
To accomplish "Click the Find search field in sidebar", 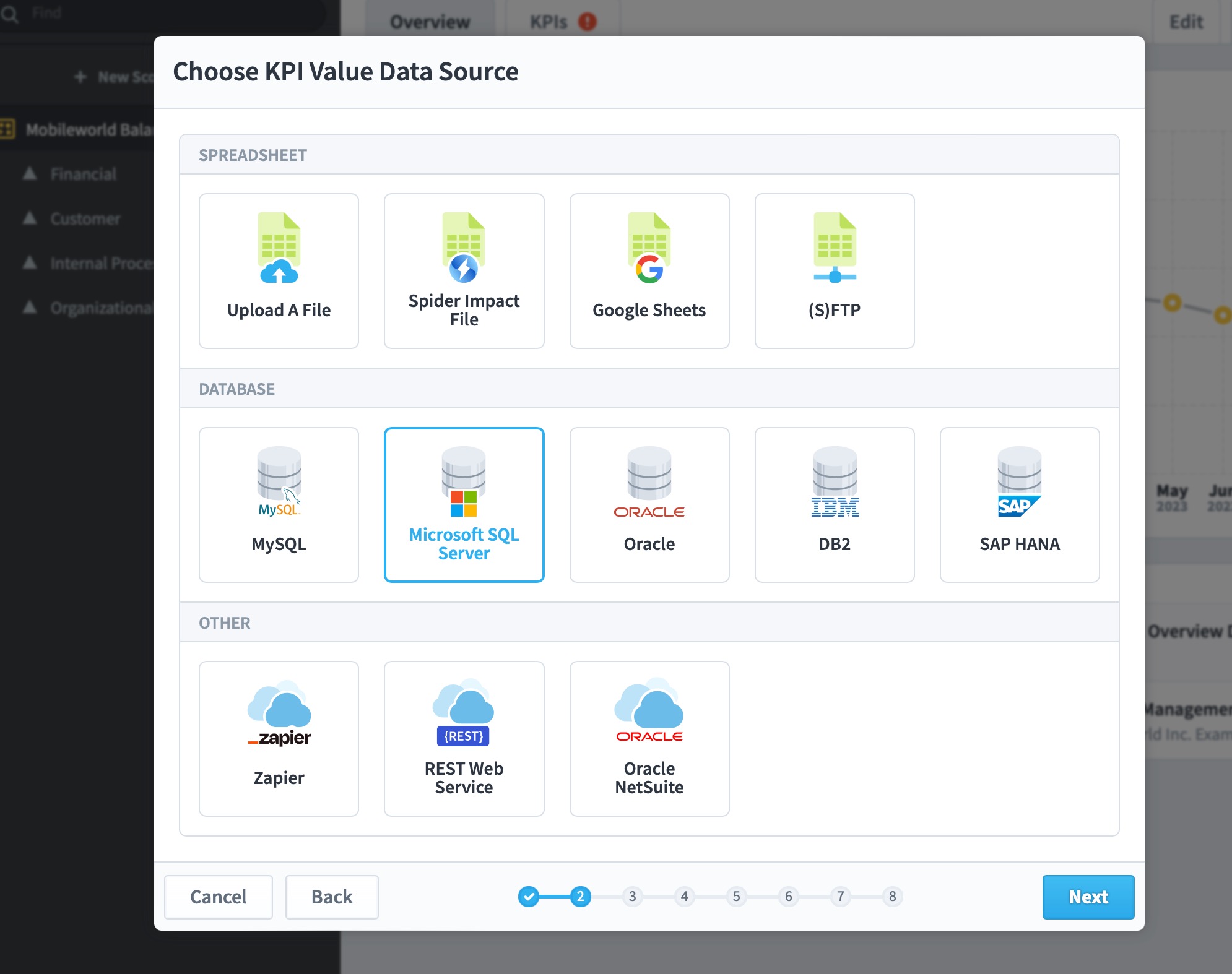I will [162, 14].
